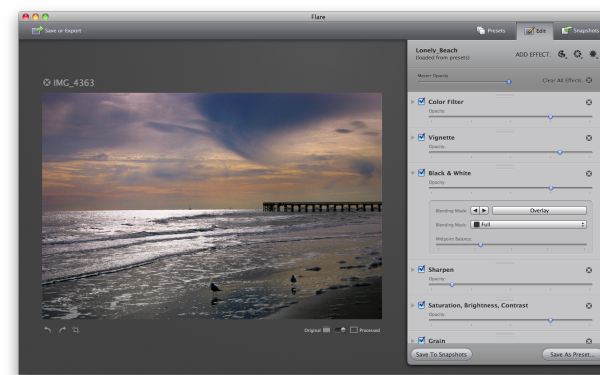Image resolution: width=600 pixels, height=375 pixels.
Task: Click the Save or Export toolbar icon
Action: click(37, 30)
